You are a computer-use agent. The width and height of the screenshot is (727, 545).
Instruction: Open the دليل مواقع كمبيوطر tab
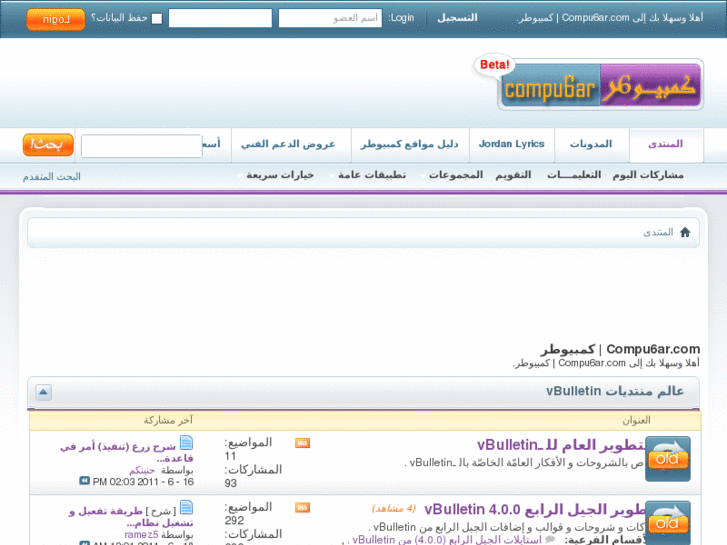pos(410,144)
